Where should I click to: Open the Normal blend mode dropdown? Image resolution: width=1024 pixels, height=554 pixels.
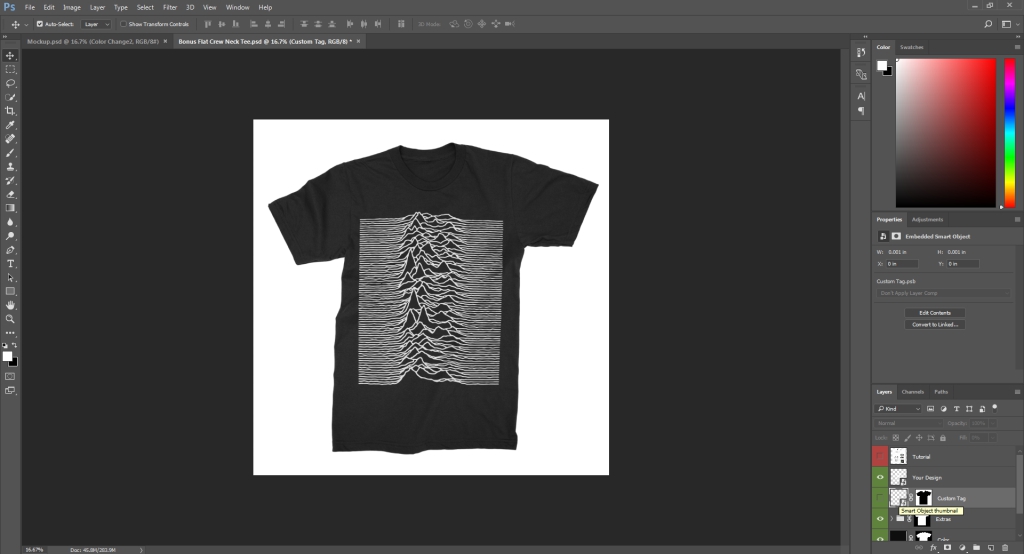[908, 423]
